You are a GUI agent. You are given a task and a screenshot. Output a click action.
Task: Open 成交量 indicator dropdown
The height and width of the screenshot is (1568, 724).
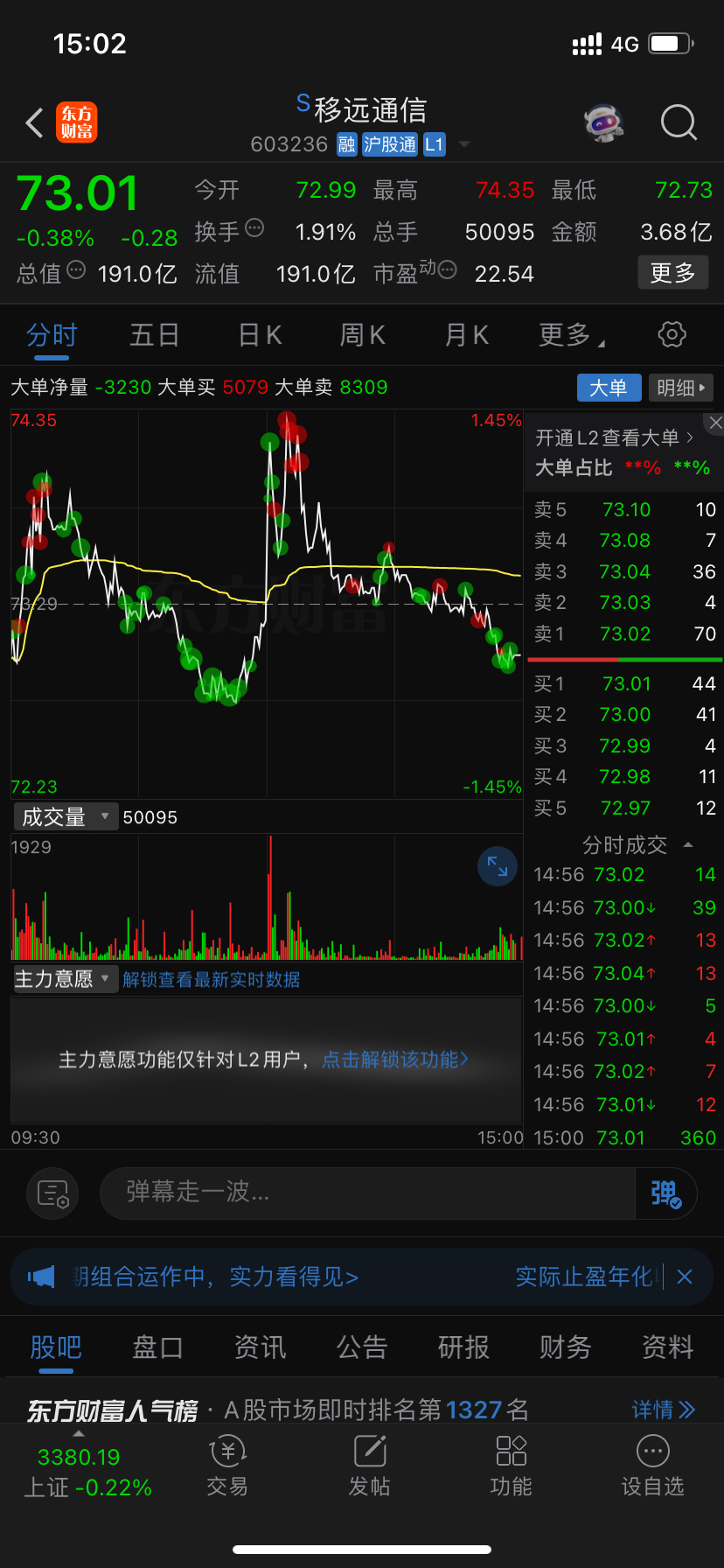pos(66,817)
